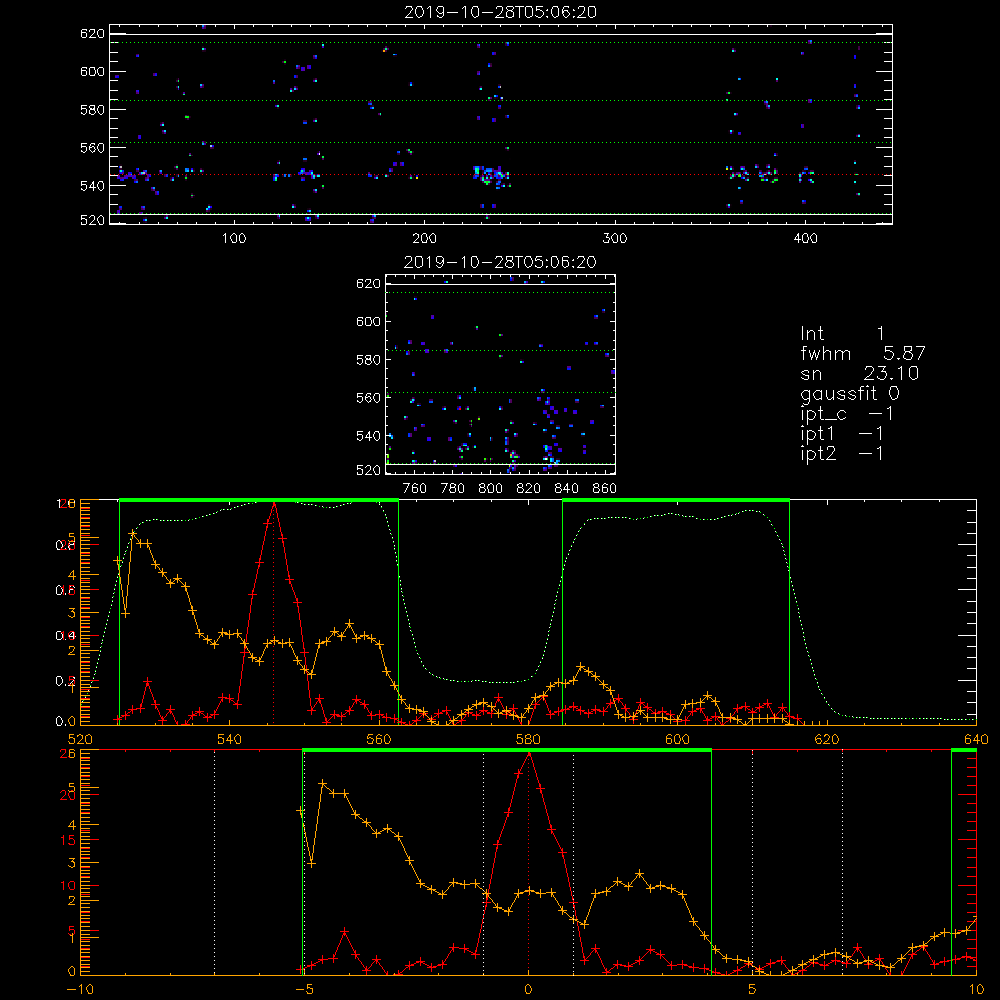Click x-axis label 300 on top plot
This screenshot has height=1000, width=1000.
pyautogui.click(x=615, y=239)
